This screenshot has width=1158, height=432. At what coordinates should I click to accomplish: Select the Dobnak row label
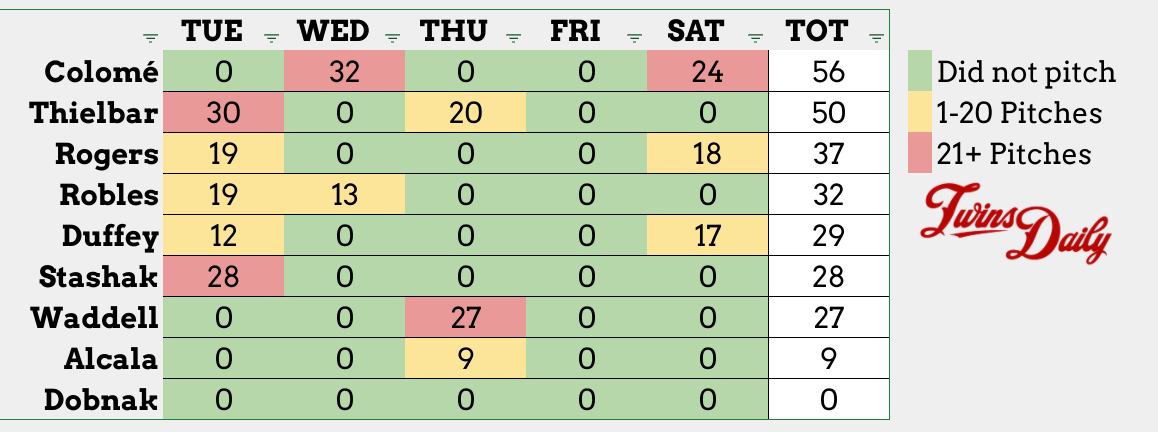(x=102, y=400)
